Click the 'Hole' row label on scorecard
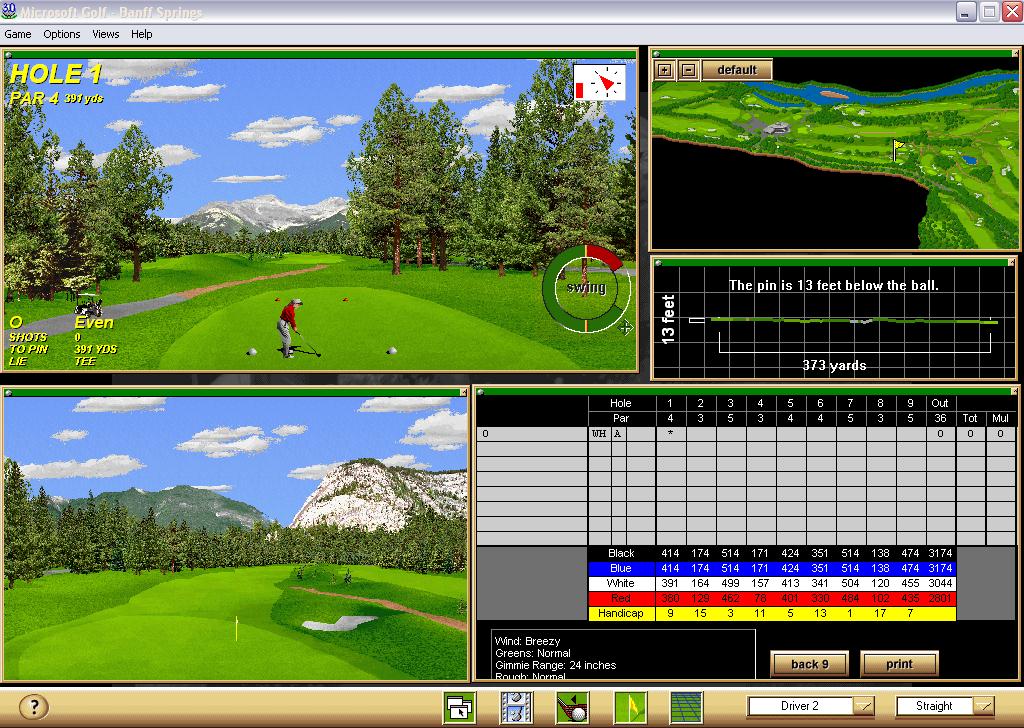1024x728 pixels. tap(620, 403)
